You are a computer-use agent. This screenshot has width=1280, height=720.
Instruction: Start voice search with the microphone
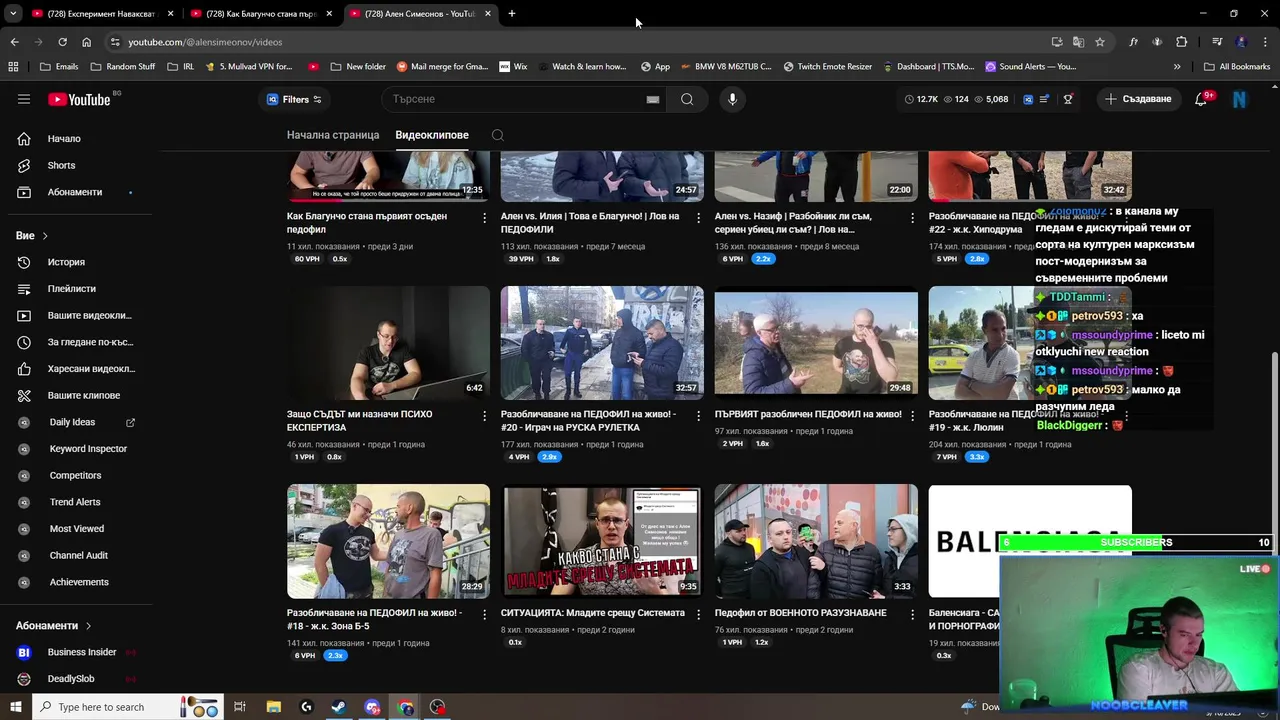732,99
